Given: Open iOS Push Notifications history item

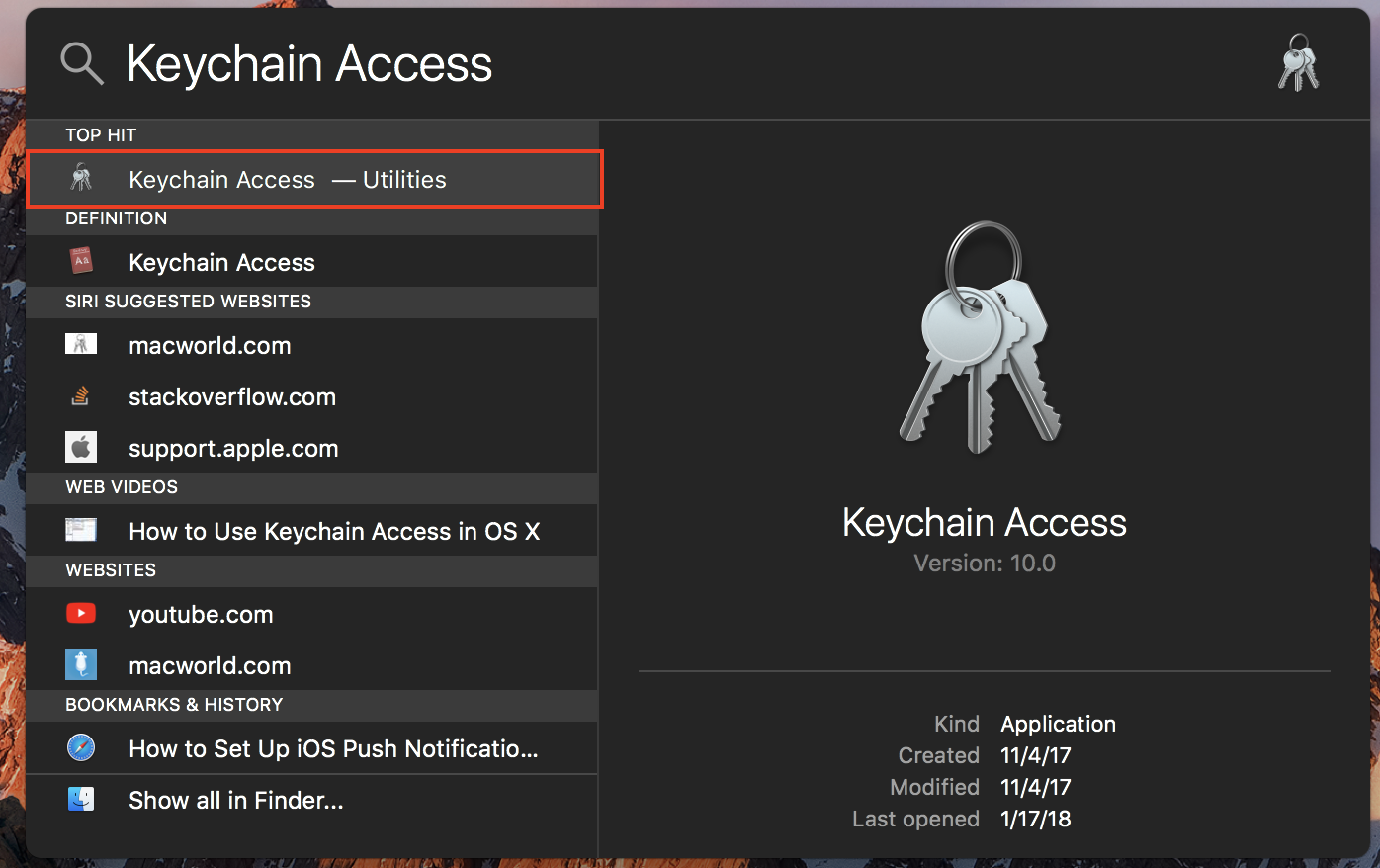Looking at the screenshot, I should 333,749.
